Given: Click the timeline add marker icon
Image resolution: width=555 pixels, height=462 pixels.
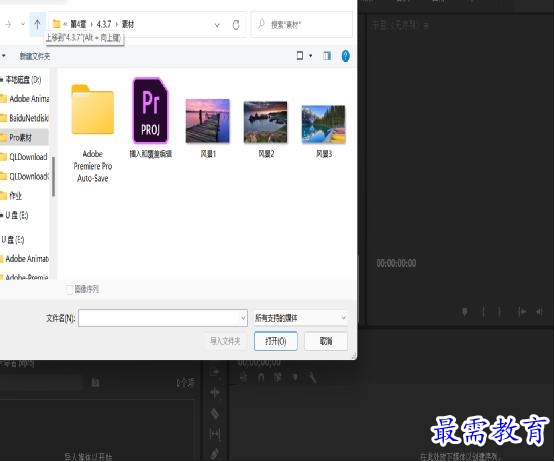Looking at the screenshot, I should (x=295, y=378).
